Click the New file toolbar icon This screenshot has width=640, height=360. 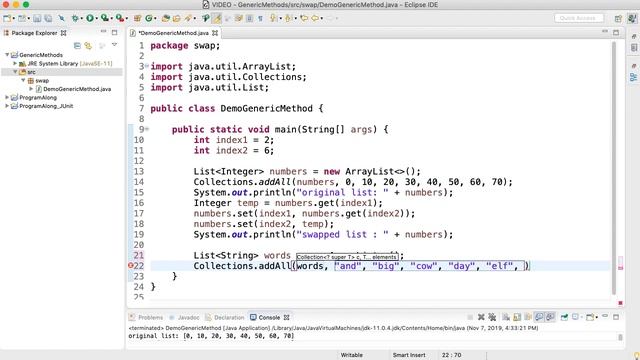[x=7, y=18]
